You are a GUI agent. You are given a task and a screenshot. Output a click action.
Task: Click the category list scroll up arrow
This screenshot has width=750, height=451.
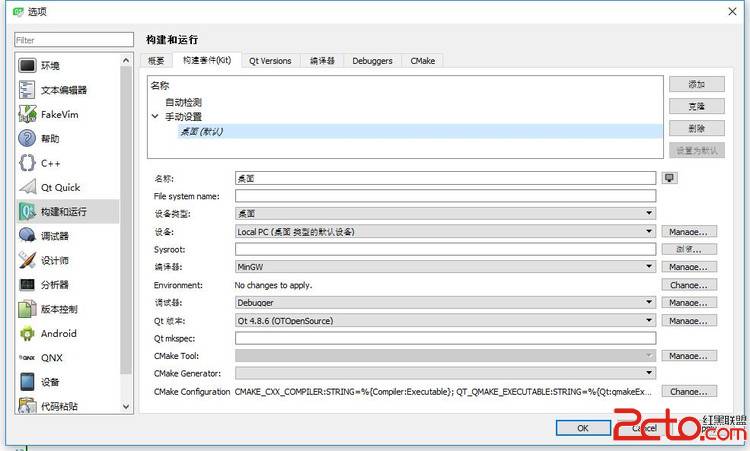coord(126,60)
